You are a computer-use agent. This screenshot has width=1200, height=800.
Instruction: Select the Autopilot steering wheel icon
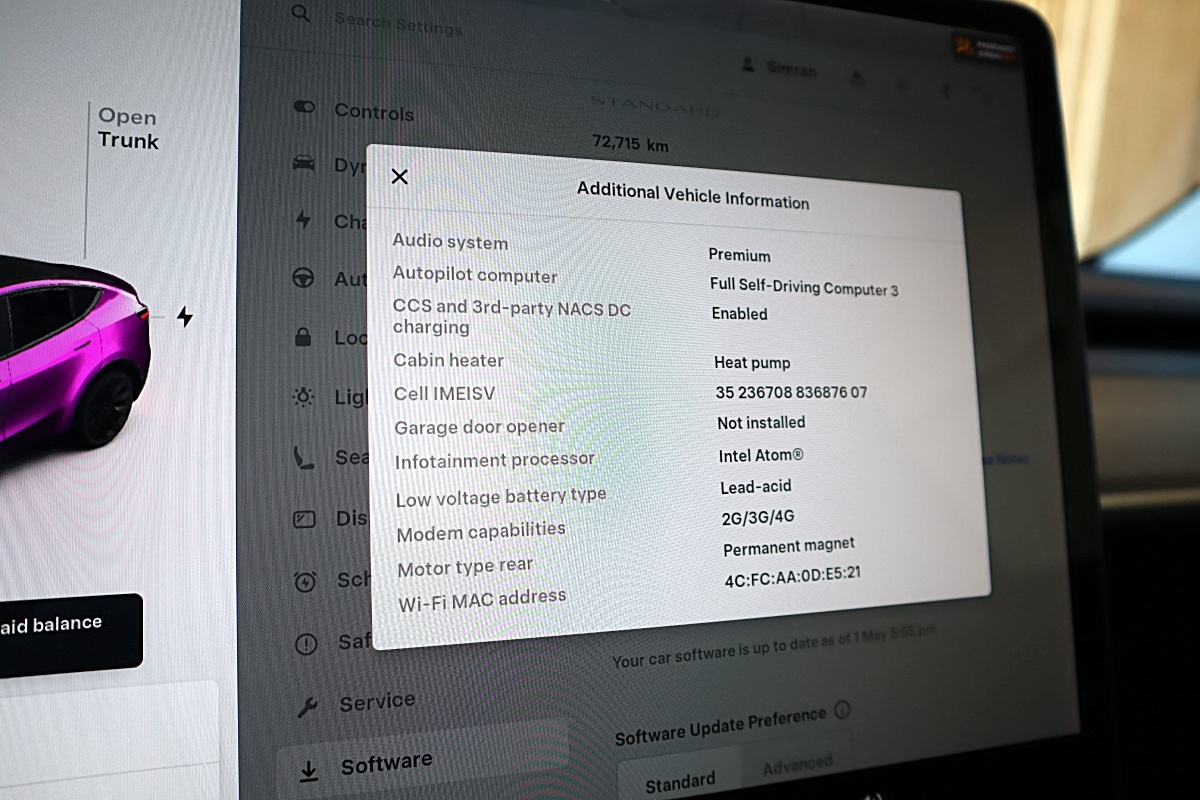click(303, 278)
